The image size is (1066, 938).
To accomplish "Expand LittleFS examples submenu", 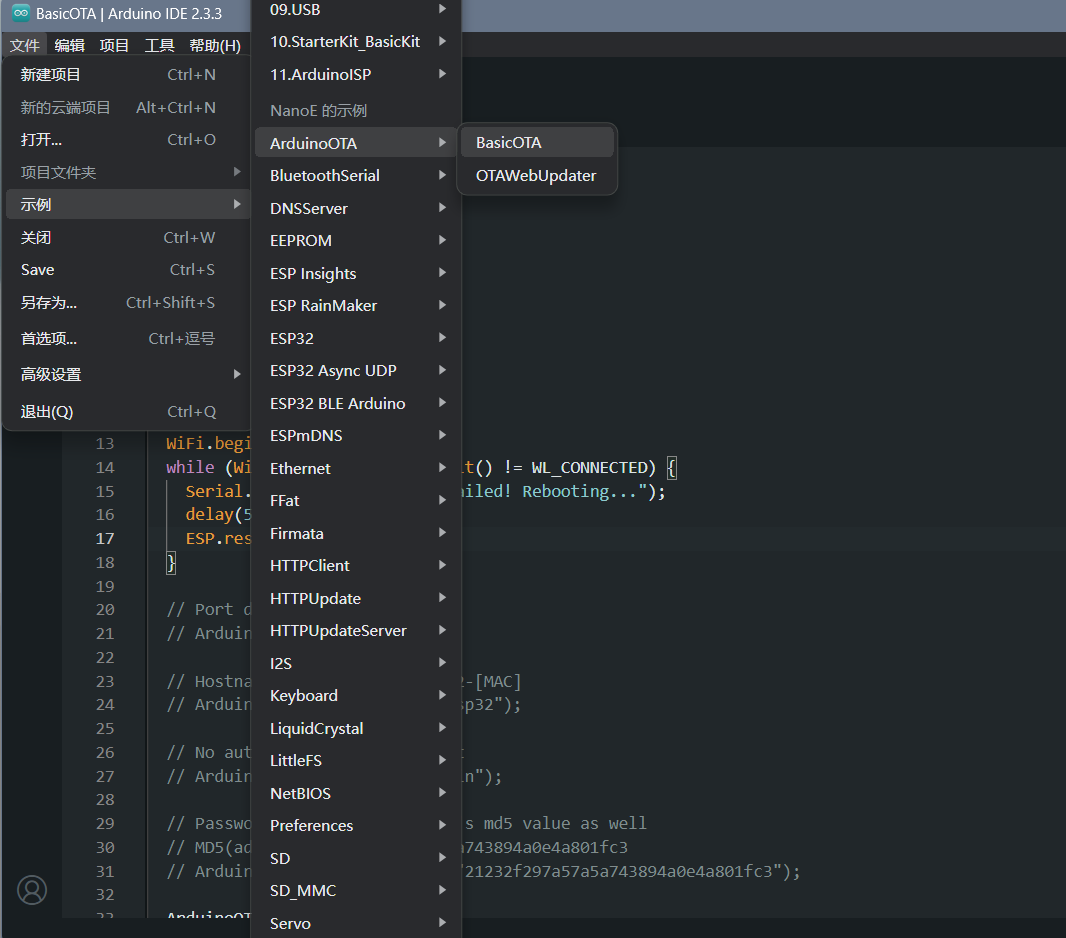I will [357, 761].
